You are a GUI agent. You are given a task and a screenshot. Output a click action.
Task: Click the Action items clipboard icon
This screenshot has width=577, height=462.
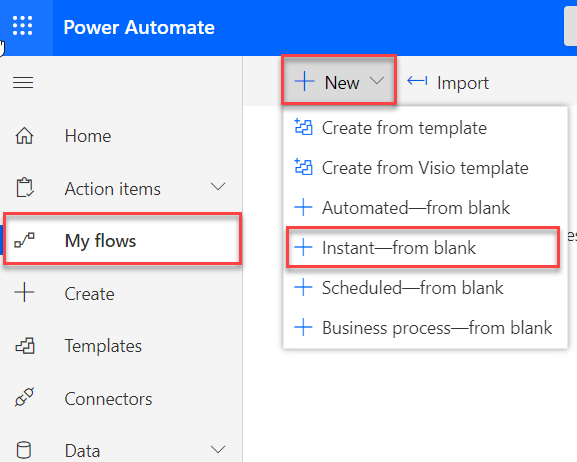pyautogui.click(x=25, y=188)
